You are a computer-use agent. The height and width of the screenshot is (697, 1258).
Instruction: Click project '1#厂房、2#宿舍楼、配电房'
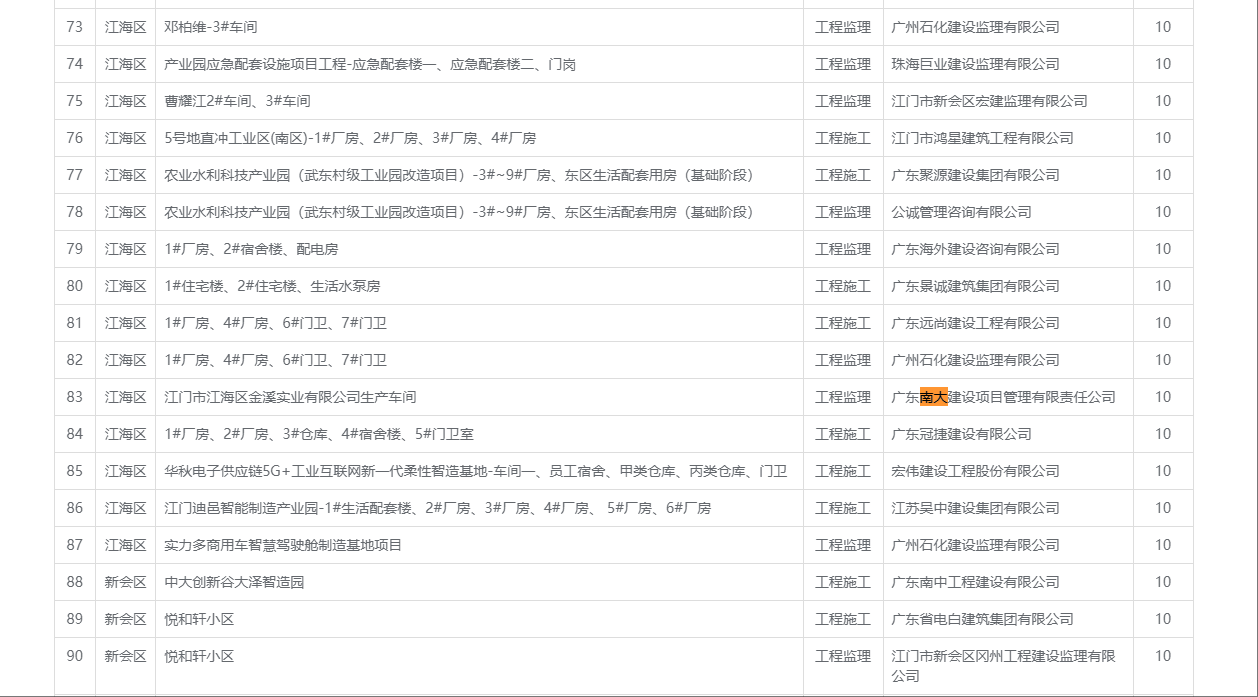click(251, 249)
